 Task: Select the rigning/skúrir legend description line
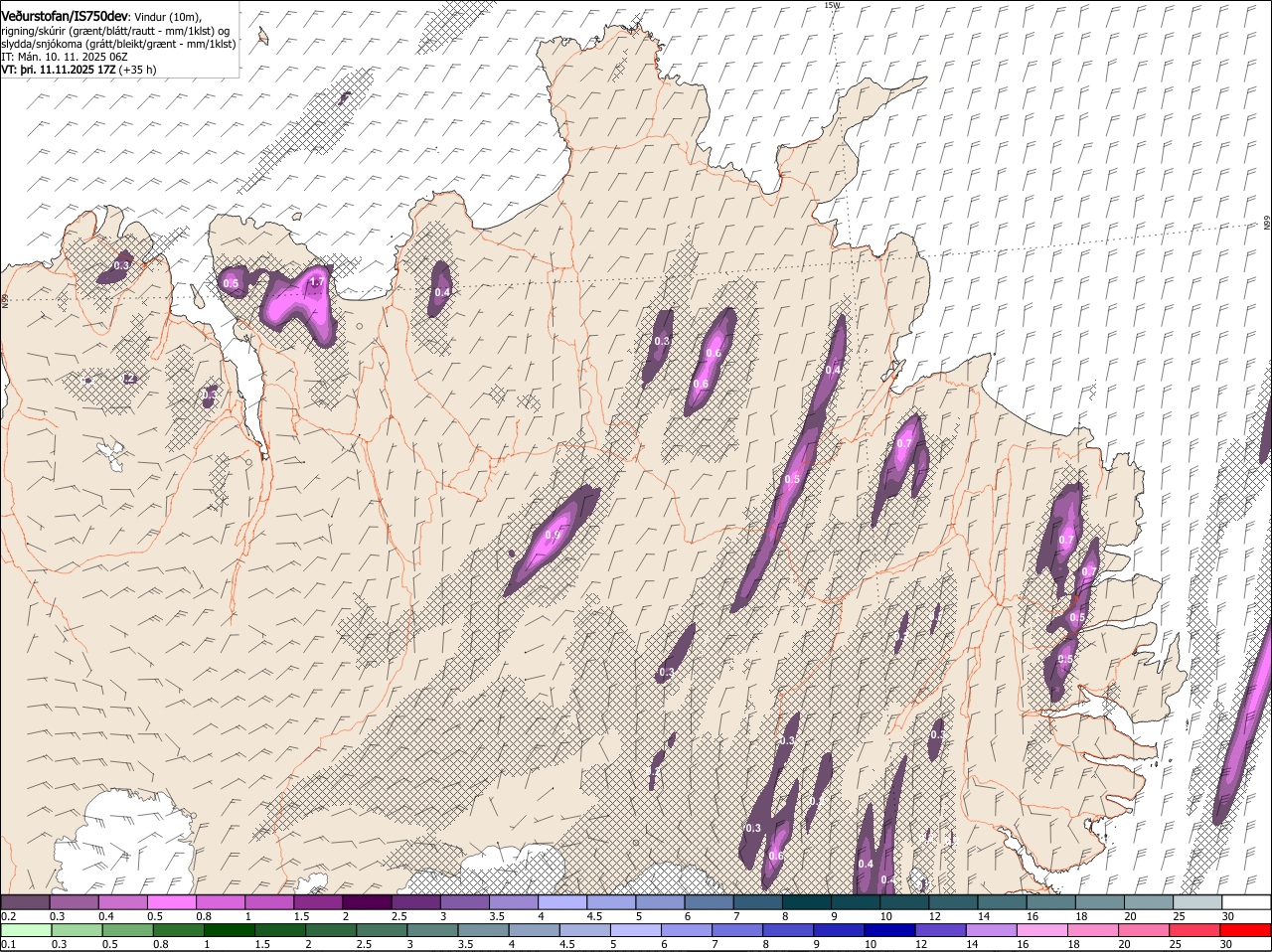click(x=115, y=31)
